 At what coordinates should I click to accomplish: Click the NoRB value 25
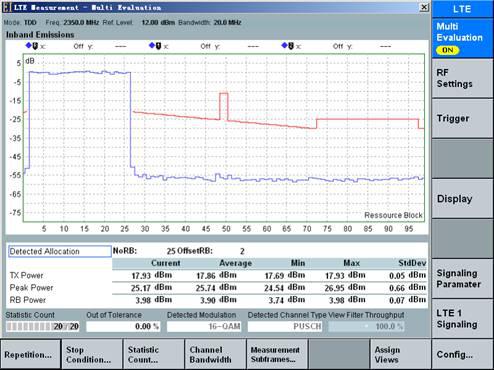(171, 251)
